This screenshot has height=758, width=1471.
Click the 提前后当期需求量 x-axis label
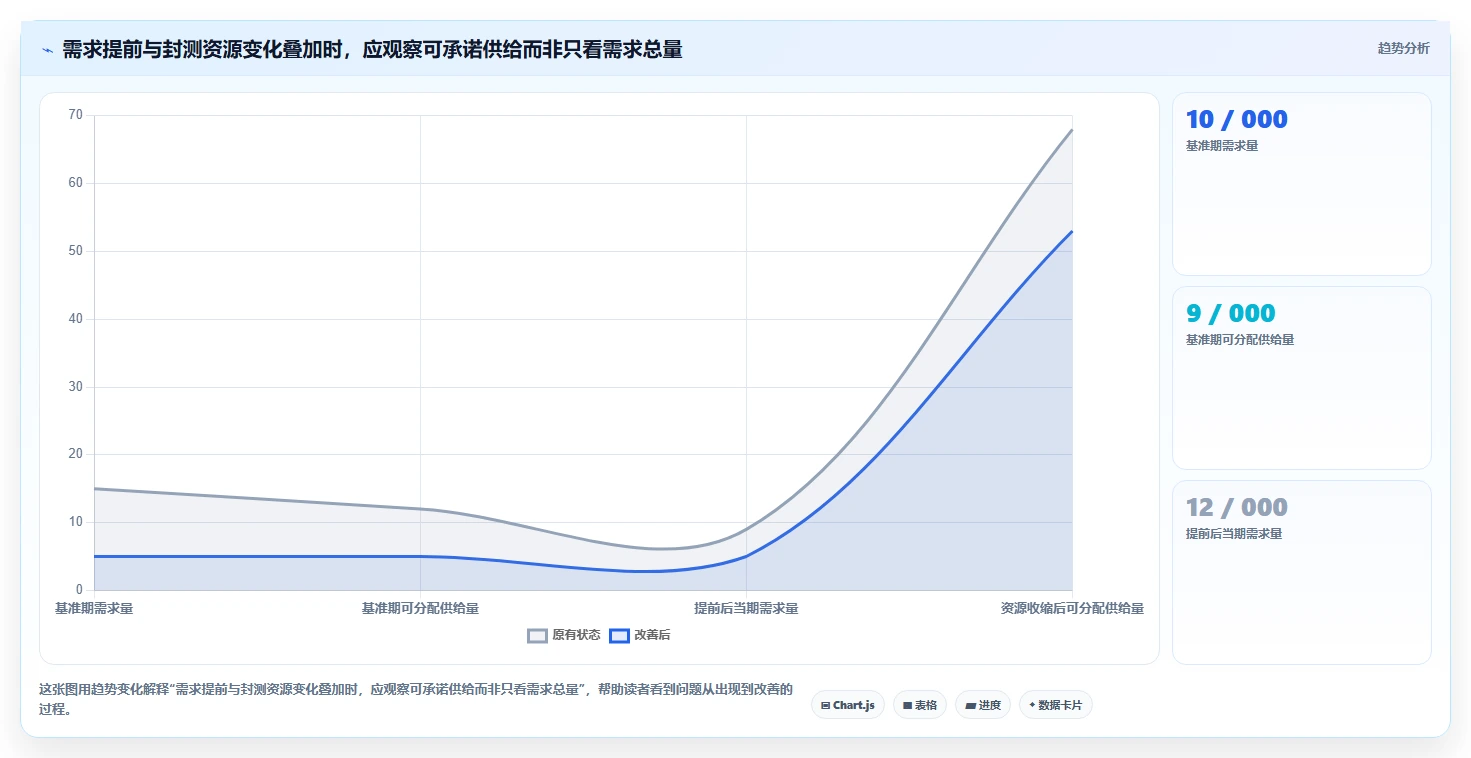746,608
